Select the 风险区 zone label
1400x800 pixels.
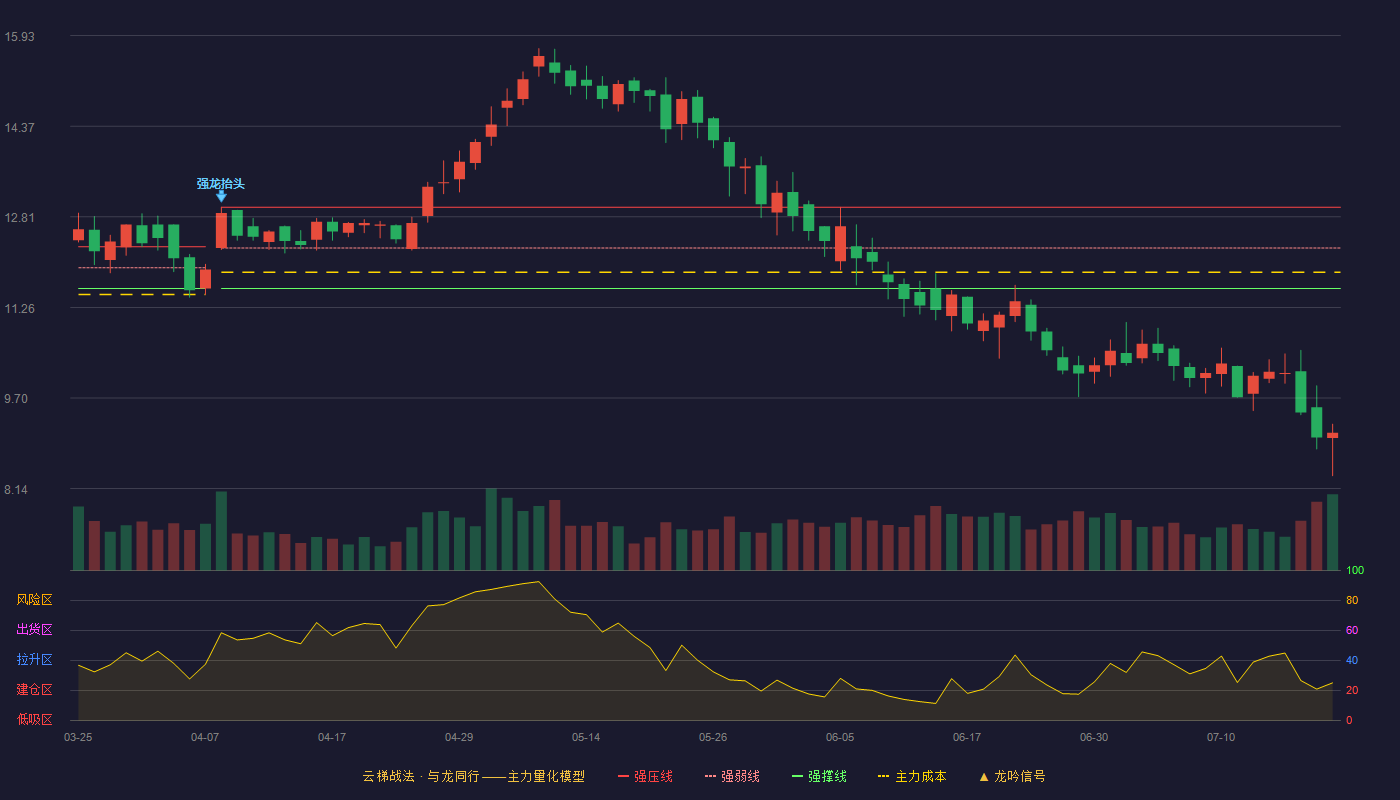(x=34, y=600)
